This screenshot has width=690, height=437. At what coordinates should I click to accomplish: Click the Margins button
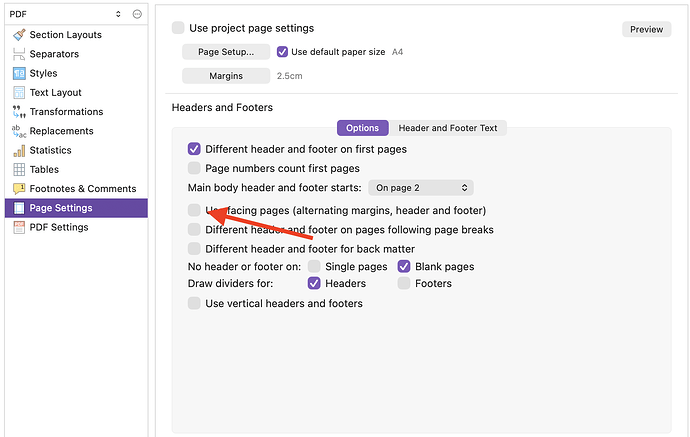[x=226, y=76]
